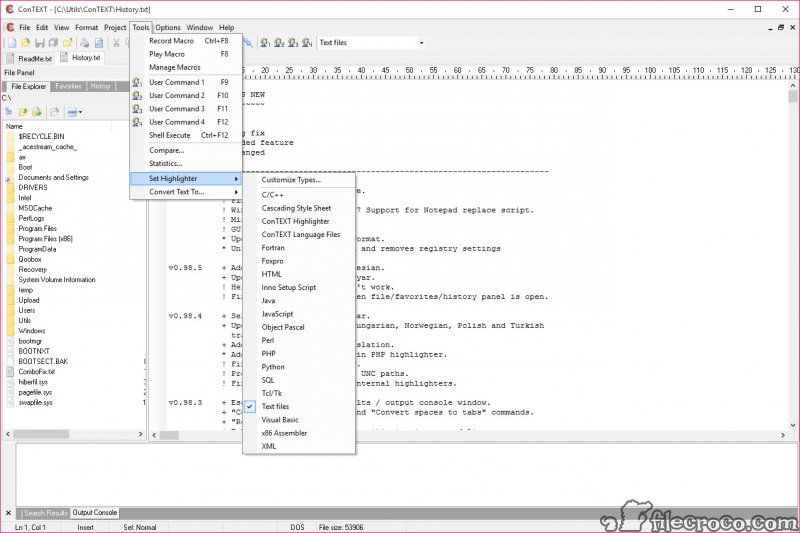Select the Output Console tab
Image resolution: width=800 pixels, height=533 pixels.
(94, 513)
